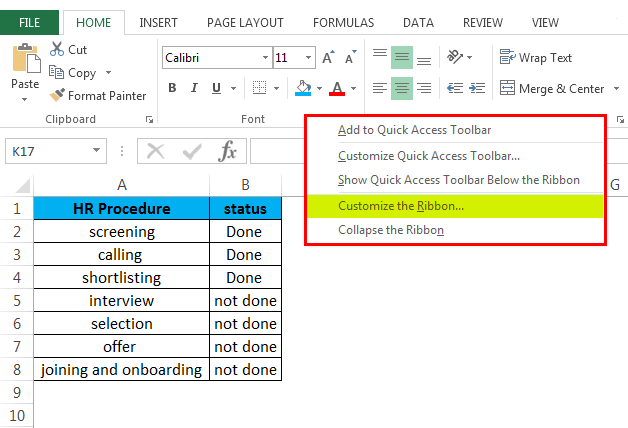Choose Add to Quick Access Toolbar
This screenshot has width=628, height=428.
click(x=455, y=130)
